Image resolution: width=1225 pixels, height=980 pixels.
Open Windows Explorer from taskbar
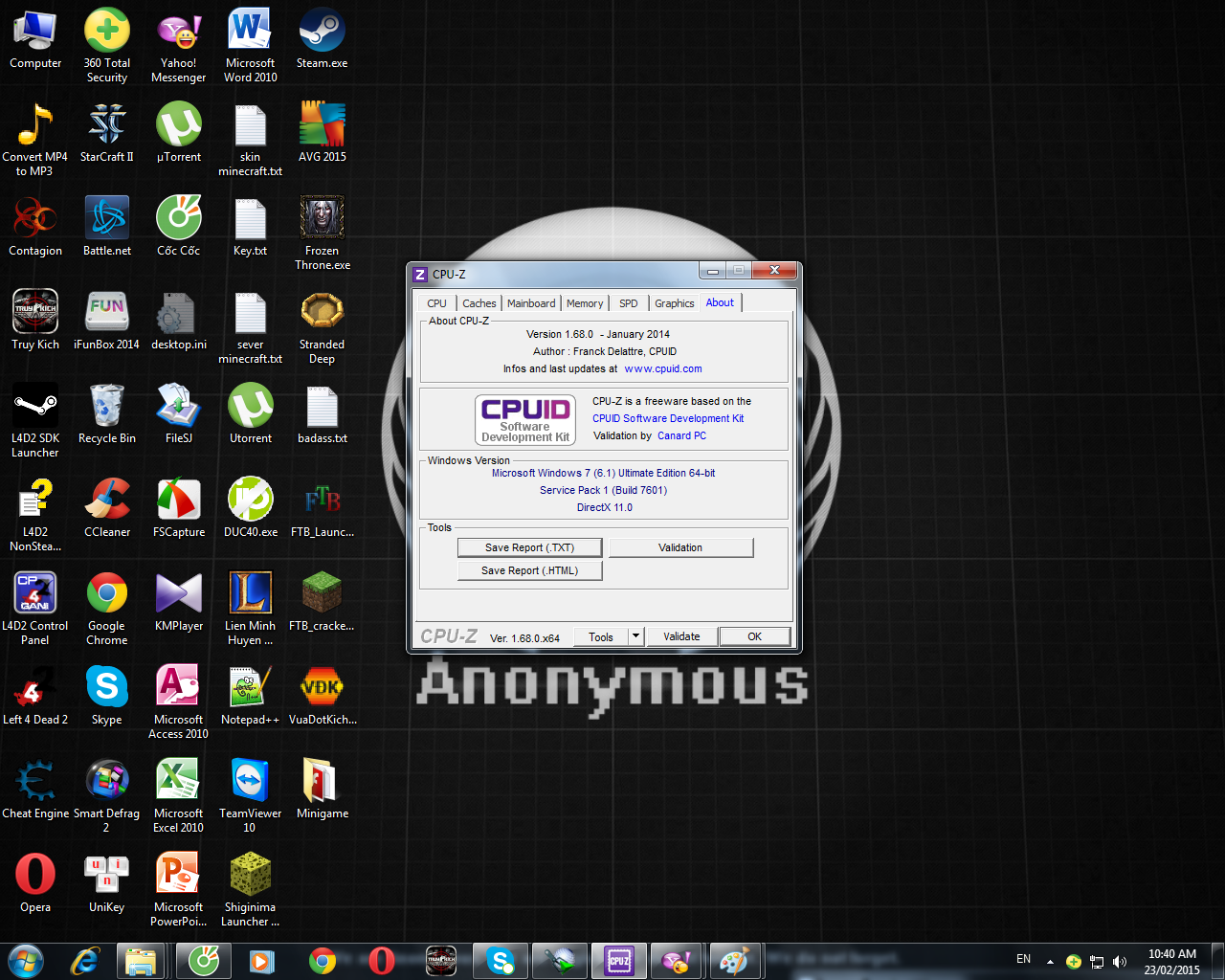tap(142, 960)
